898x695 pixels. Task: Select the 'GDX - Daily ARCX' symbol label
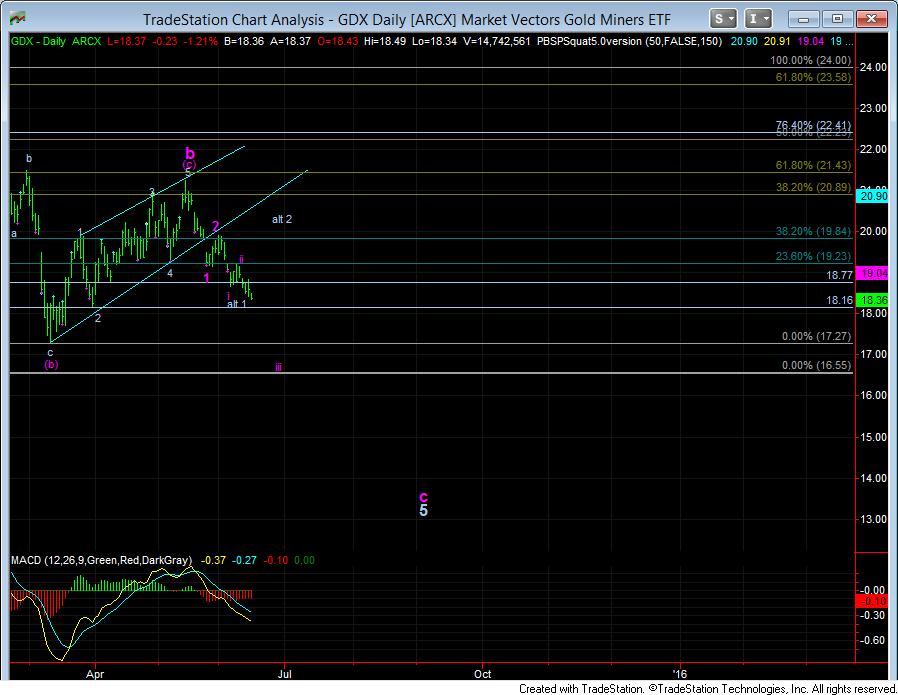pyautogui.click(x=56, y=41)
